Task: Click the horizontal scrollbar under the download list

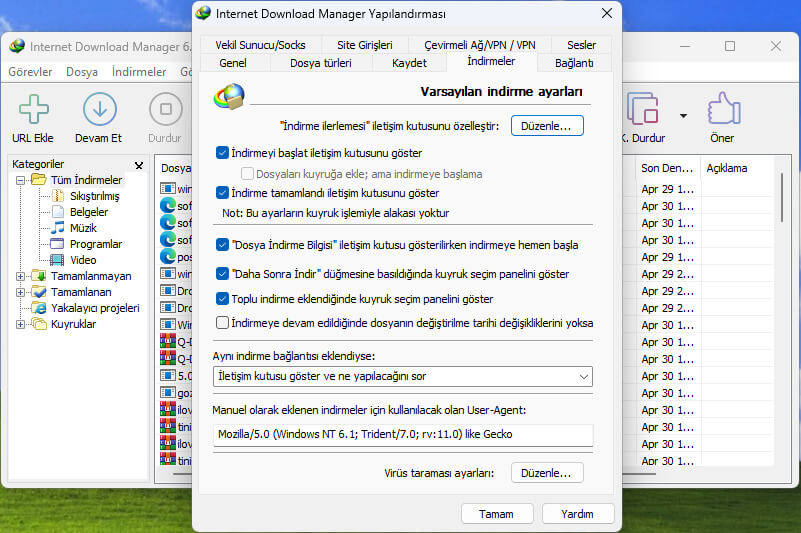Action: (x=640, y=474)
